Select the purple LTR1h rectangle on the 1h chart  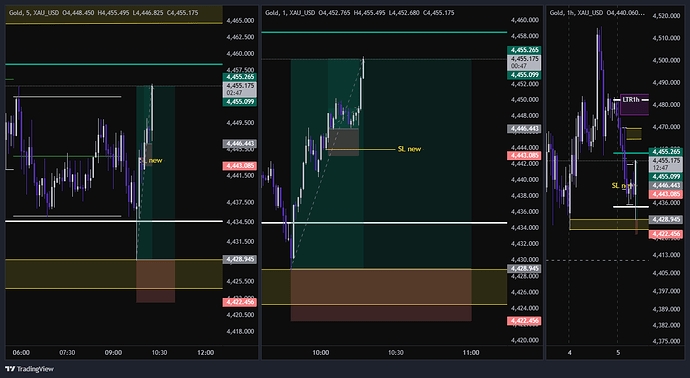tap(634, 105)
